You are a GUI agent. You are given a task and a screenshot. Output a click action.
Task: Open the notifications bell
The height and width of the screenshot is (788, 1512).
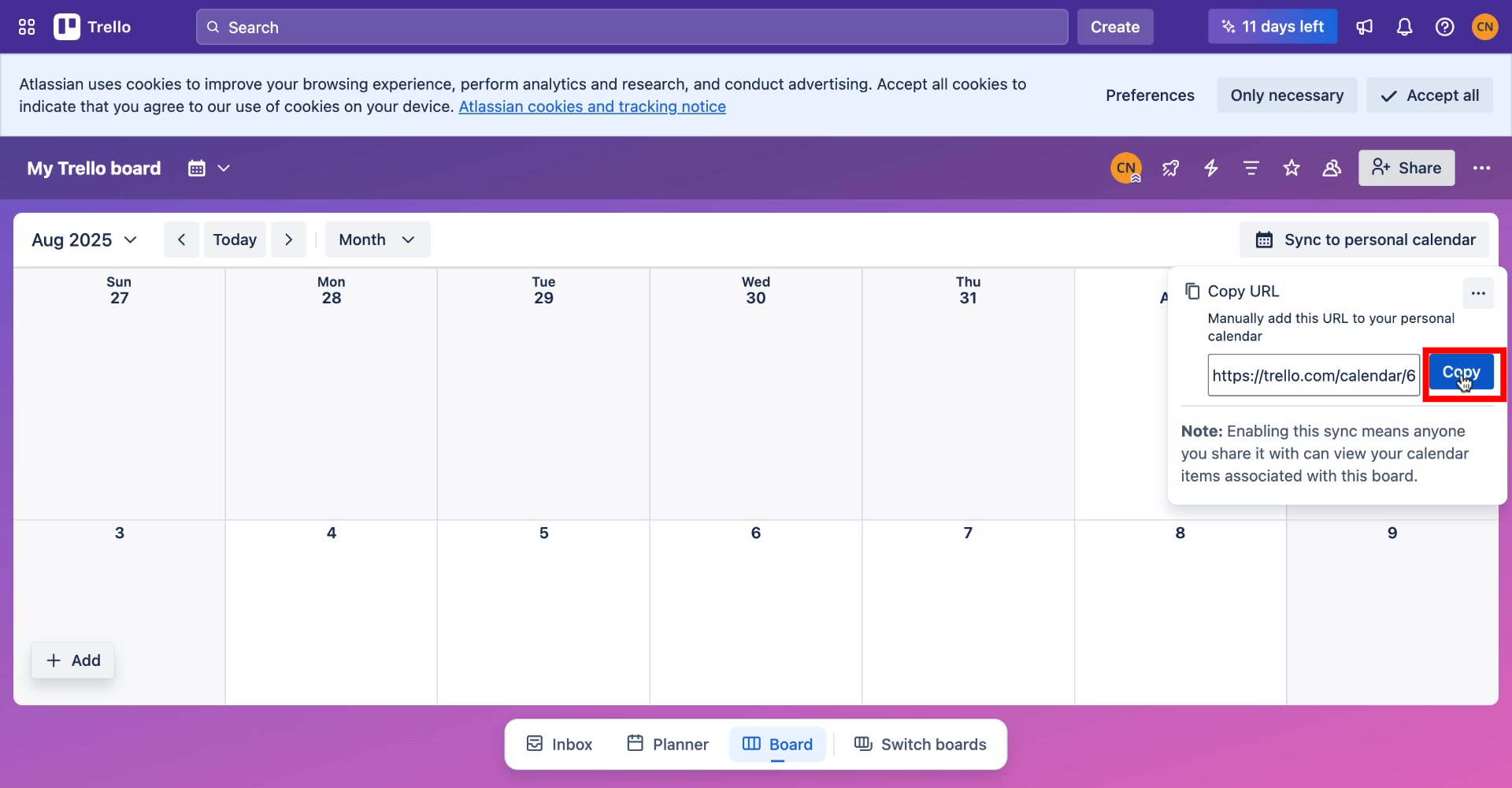pyautogui.click(x=1405, y=26)
